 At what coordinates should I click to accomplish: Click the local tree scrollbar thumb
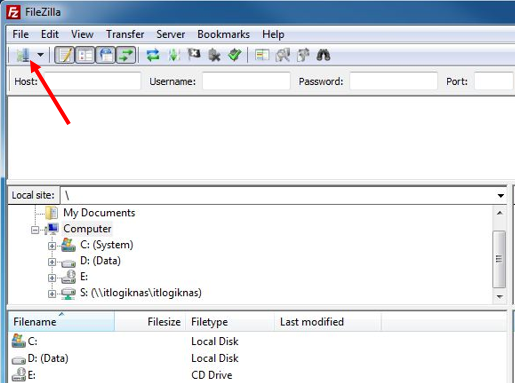pyautogui.click(x=499, y=259)
